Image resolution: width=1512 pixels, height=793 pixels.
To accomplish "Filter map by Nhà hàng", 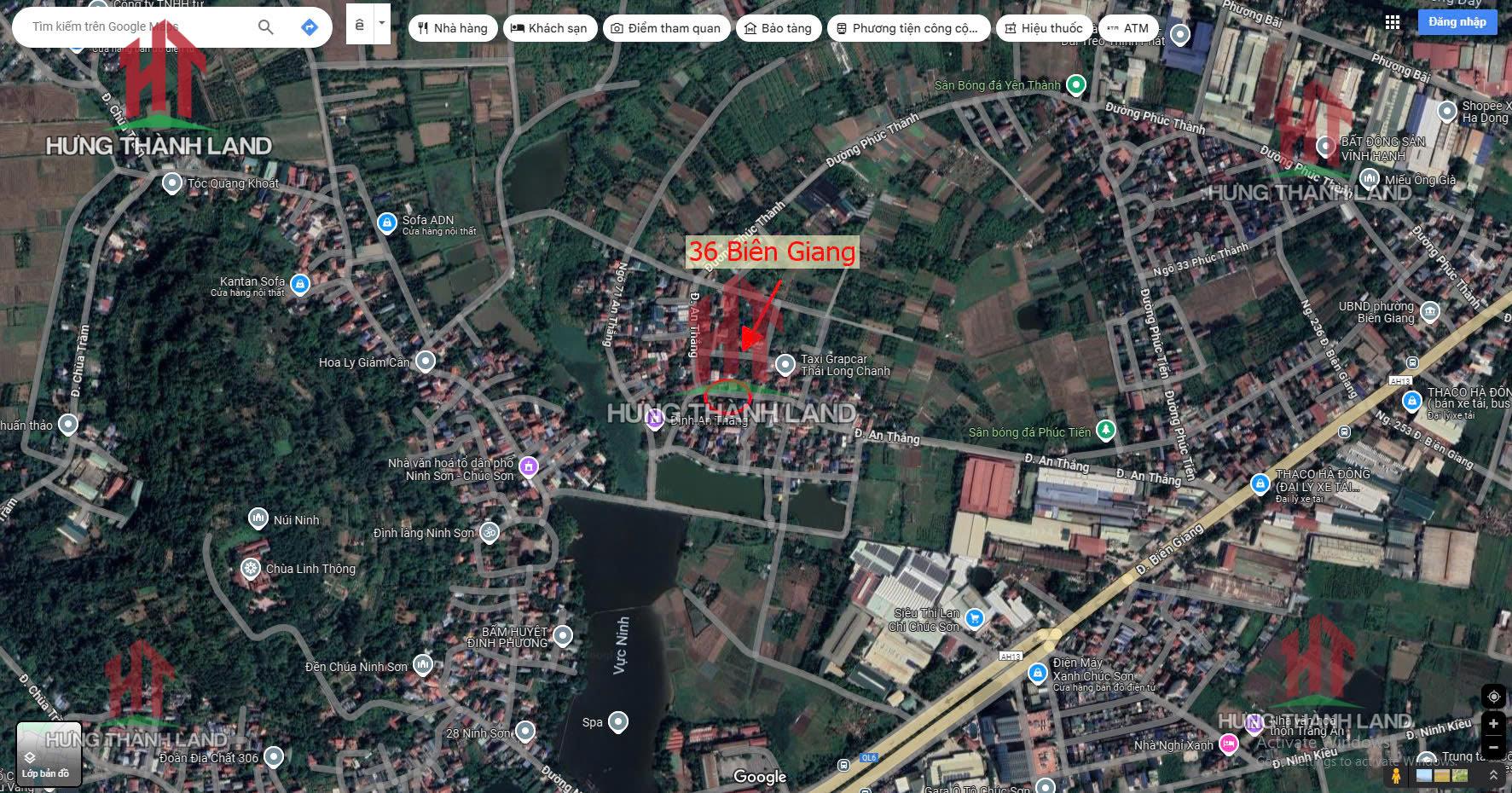I will click(453, 28).
